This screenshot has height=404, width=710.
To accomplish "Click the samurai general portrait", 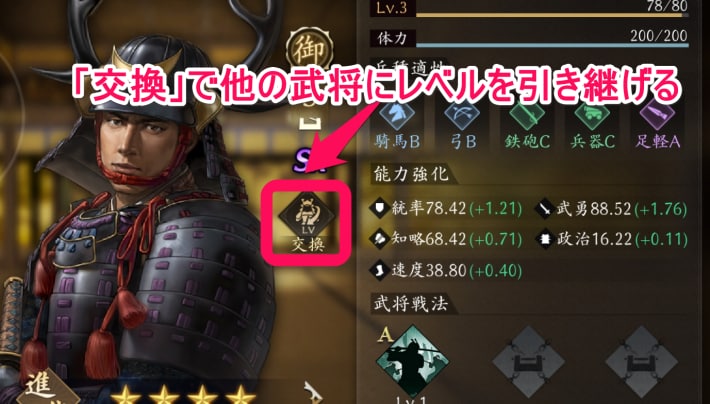I will [x=145, y=217].
